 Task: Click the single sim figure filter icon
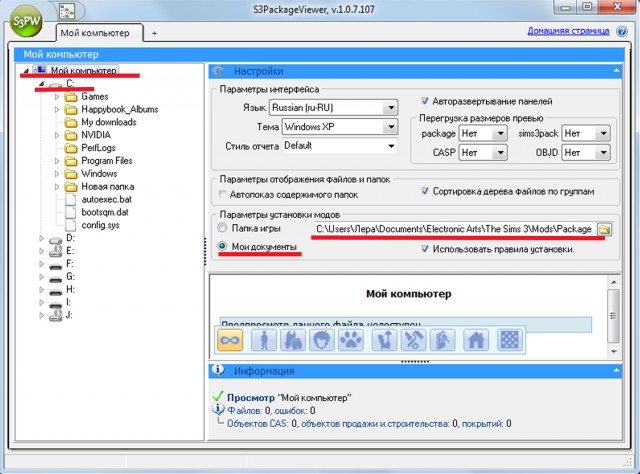coord(262,341)
